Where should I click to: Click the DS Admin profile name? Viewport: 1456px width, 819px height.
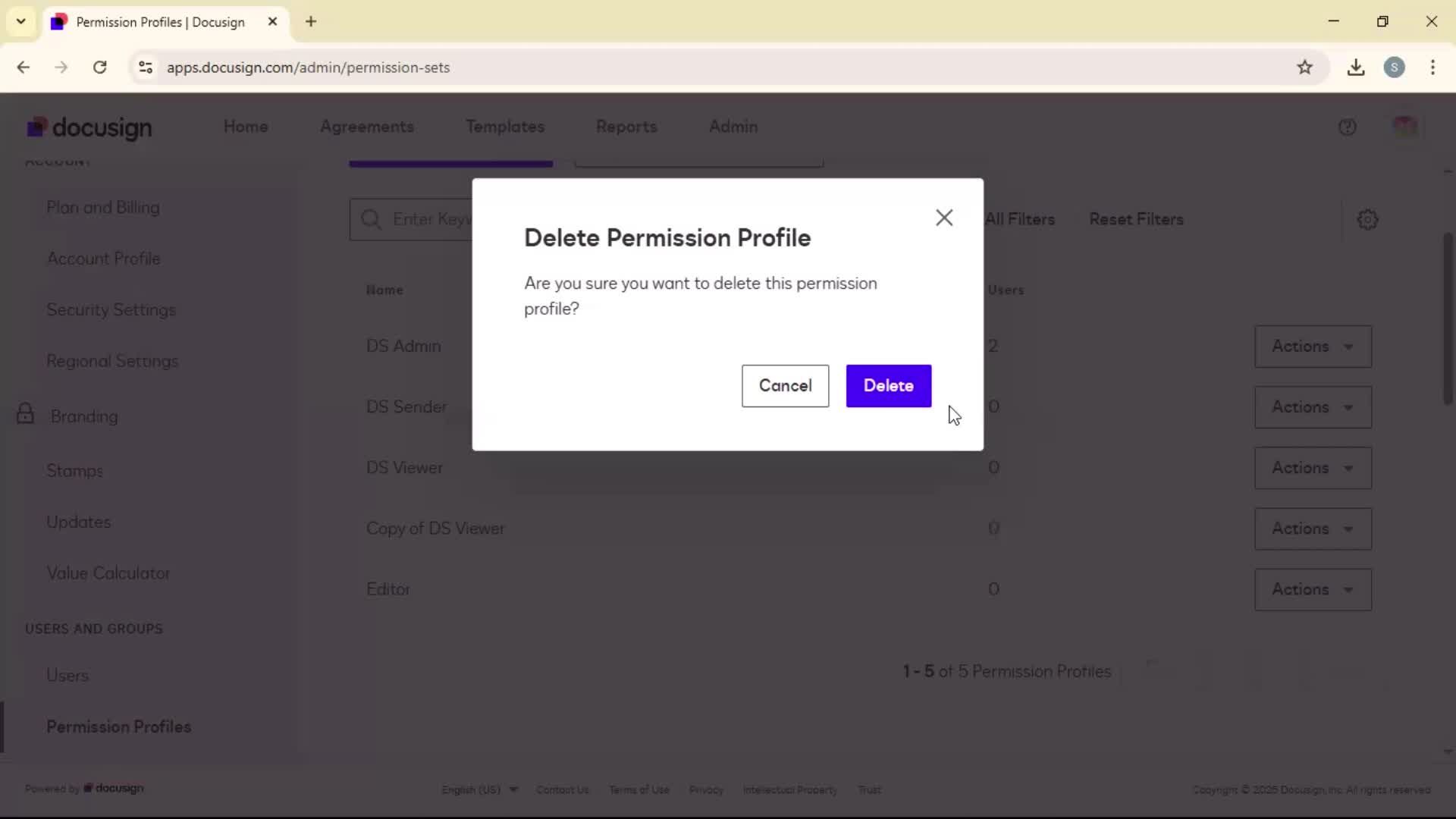point(403,347)
